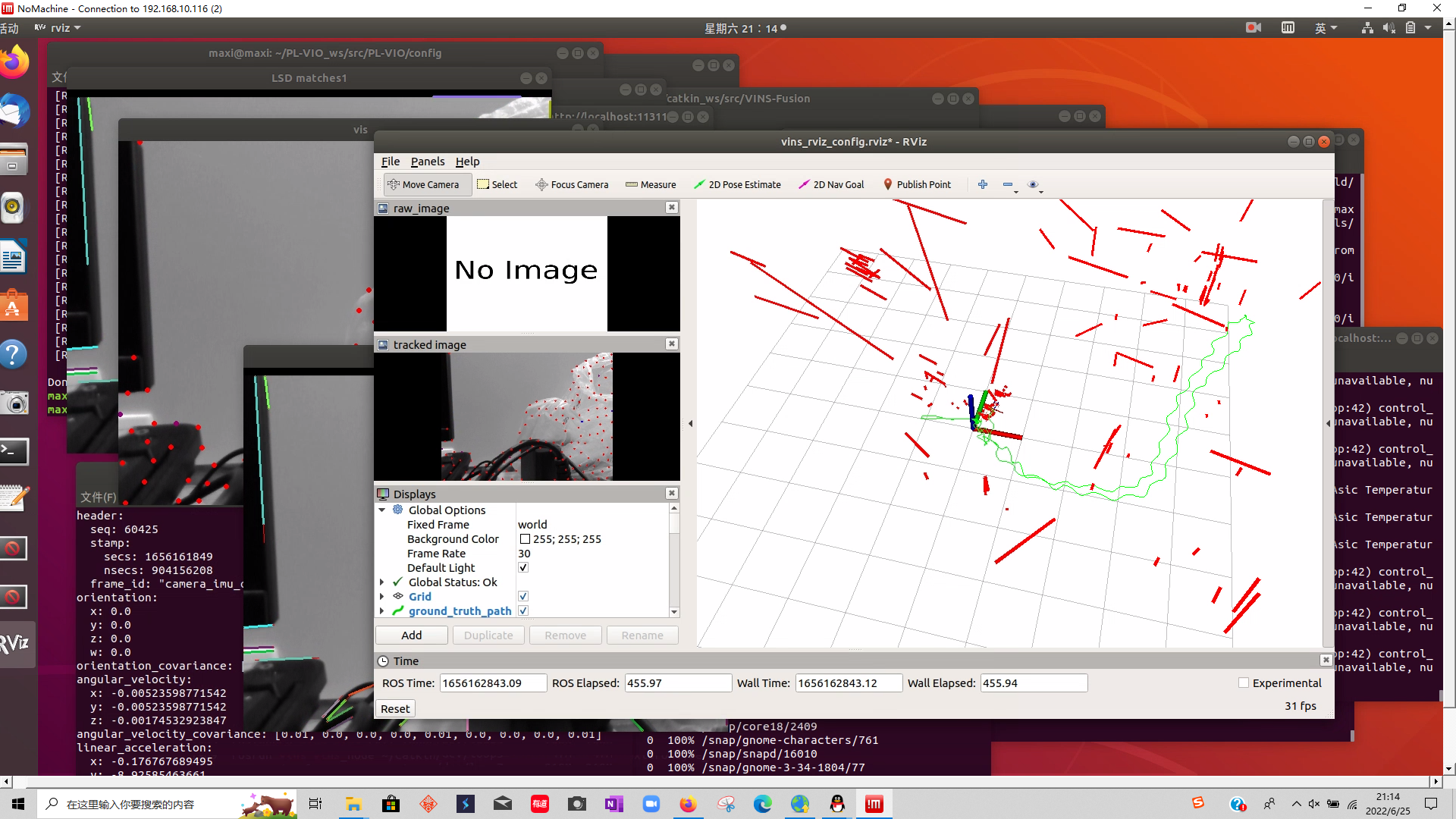1456x819 pixels.
Task: Open the QQ penguin icon on taskbar
Action: [837, 804]
